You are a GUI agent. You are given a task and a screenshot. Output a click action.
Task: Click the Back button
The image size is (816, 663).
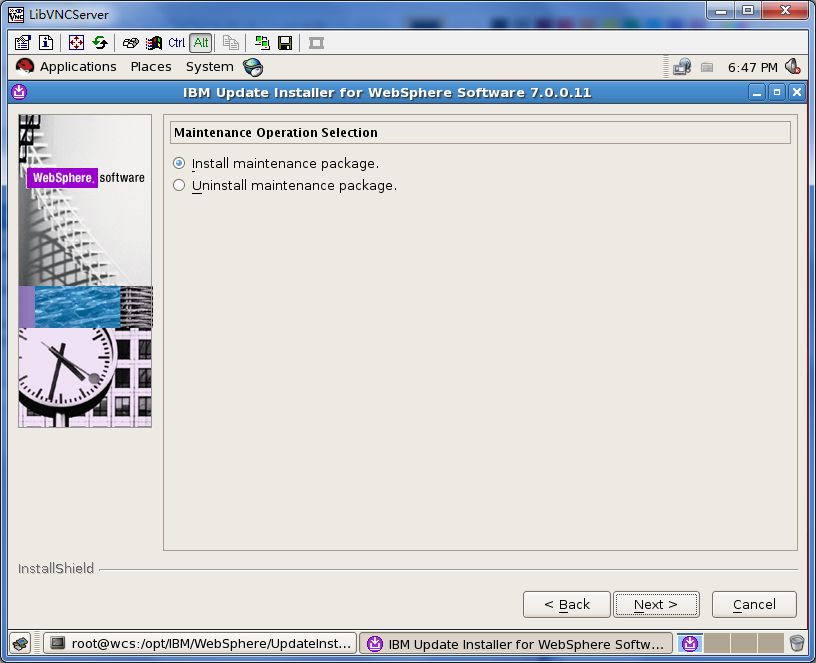(567, 604)
